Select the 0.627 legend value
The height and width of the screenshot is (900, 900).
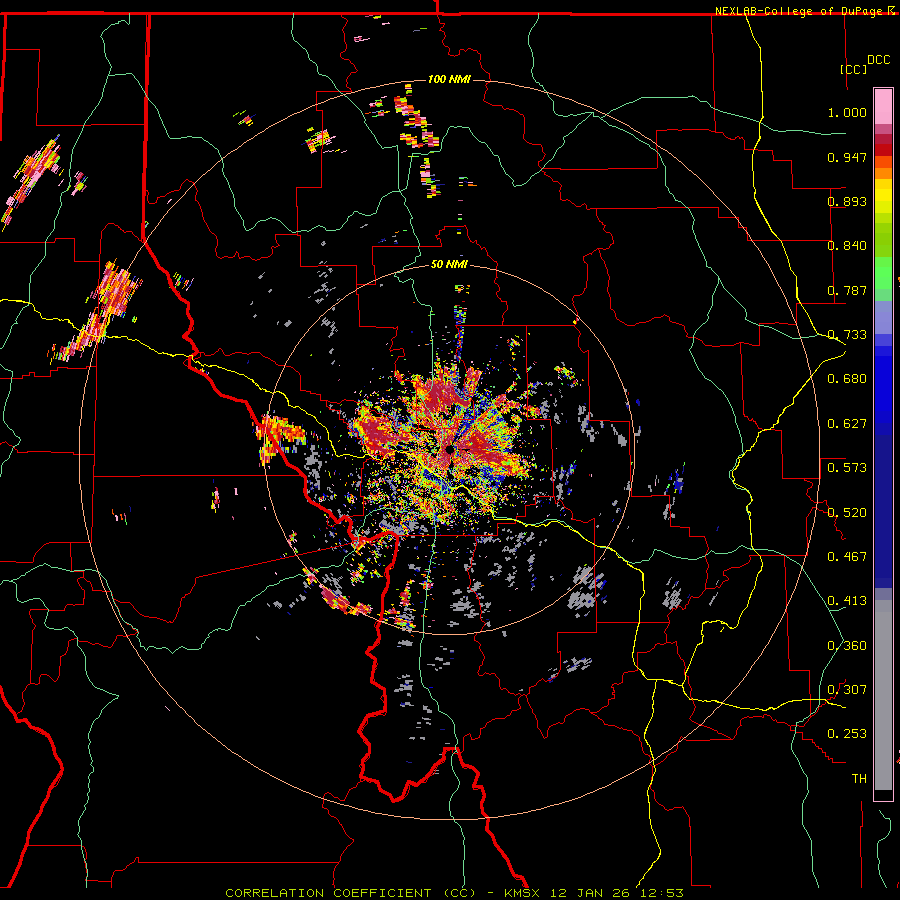click(x=847, y=424)
